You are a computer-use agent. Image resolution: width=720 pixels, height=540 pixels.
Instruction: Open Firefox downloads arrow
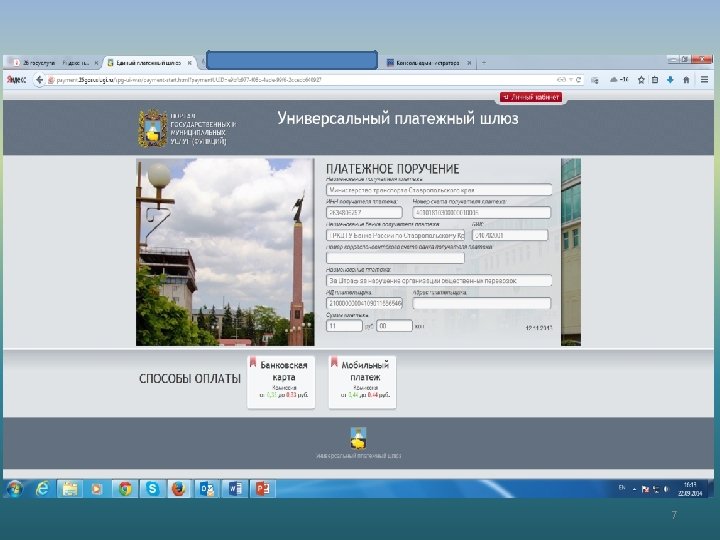click(670, 80)
